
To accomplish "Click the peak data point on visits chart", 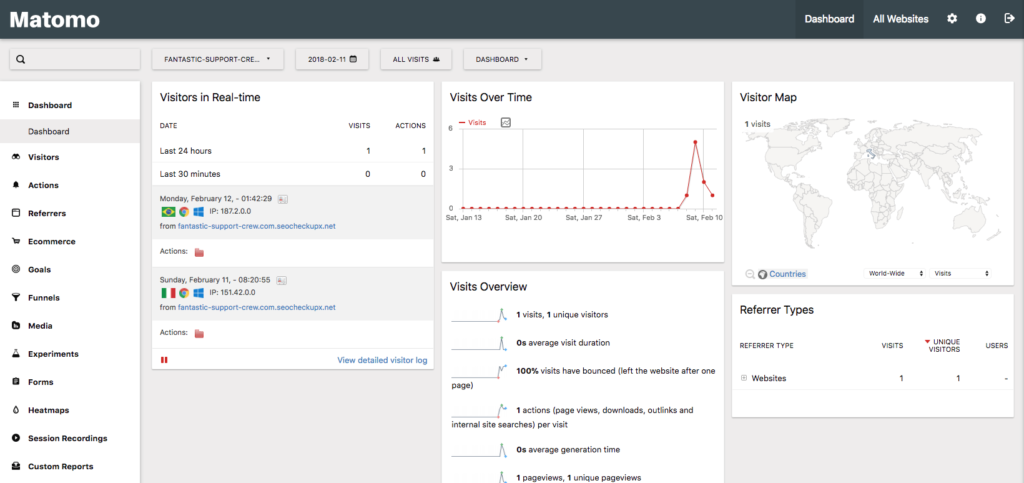I will click(696, 142).
